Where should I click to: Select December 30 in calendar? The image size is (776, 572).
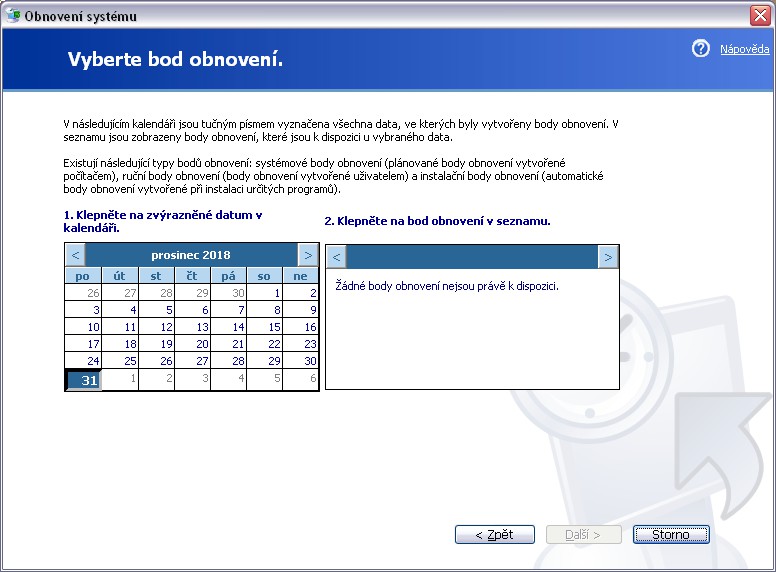(301, 361)
